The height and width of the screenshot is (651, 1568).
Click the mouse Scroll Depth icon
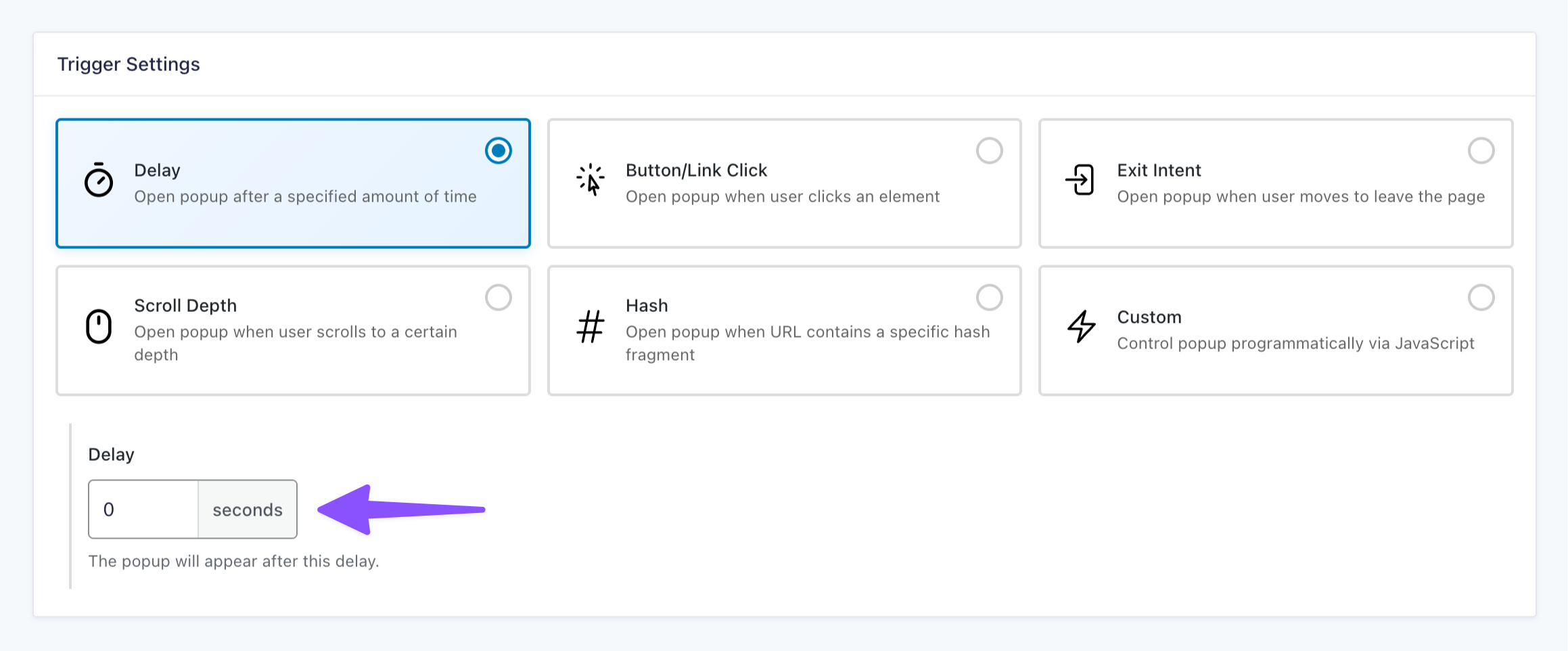coord(99,327)
